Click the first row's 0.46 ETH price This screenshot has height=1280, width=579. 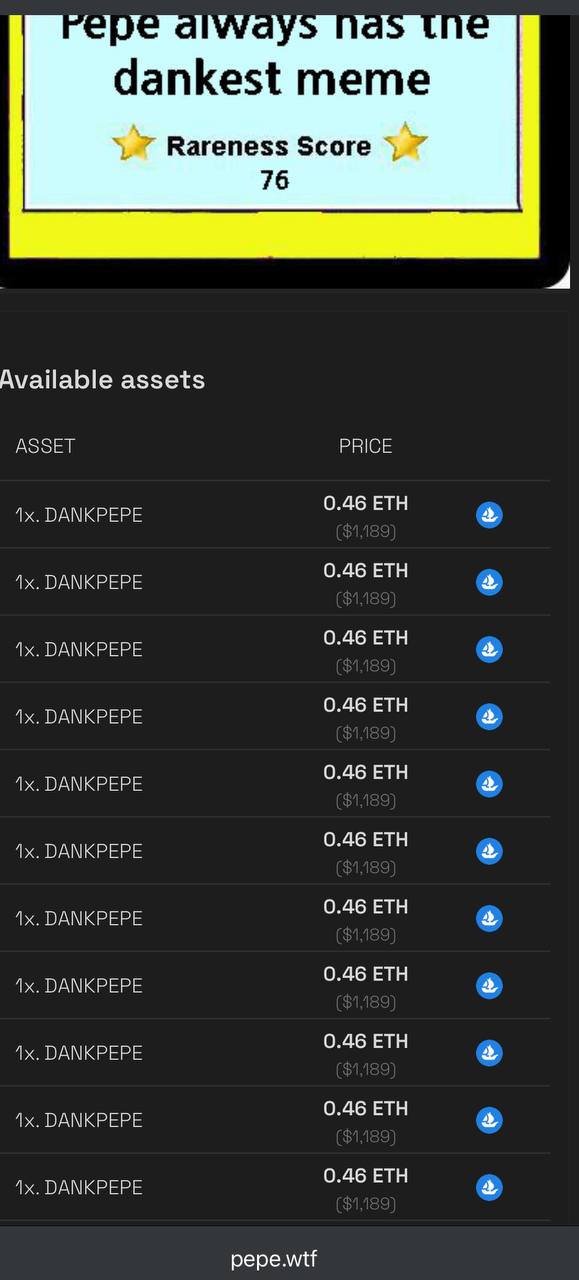point(366,503)
